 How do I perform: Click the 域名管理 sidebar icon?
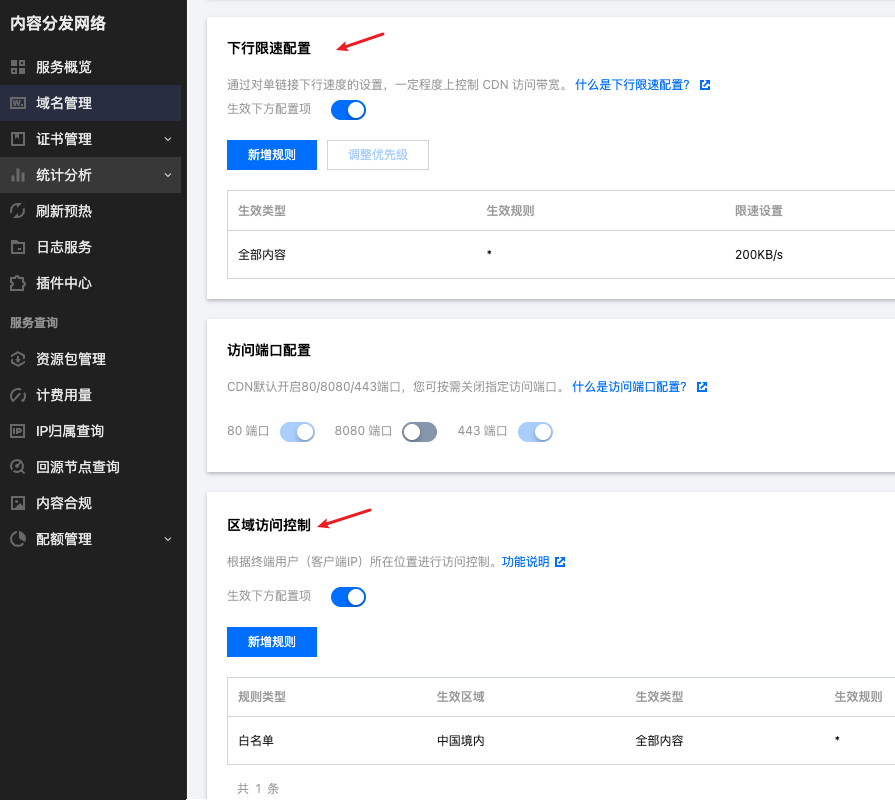pyautogui.click(x=18, y=103)
